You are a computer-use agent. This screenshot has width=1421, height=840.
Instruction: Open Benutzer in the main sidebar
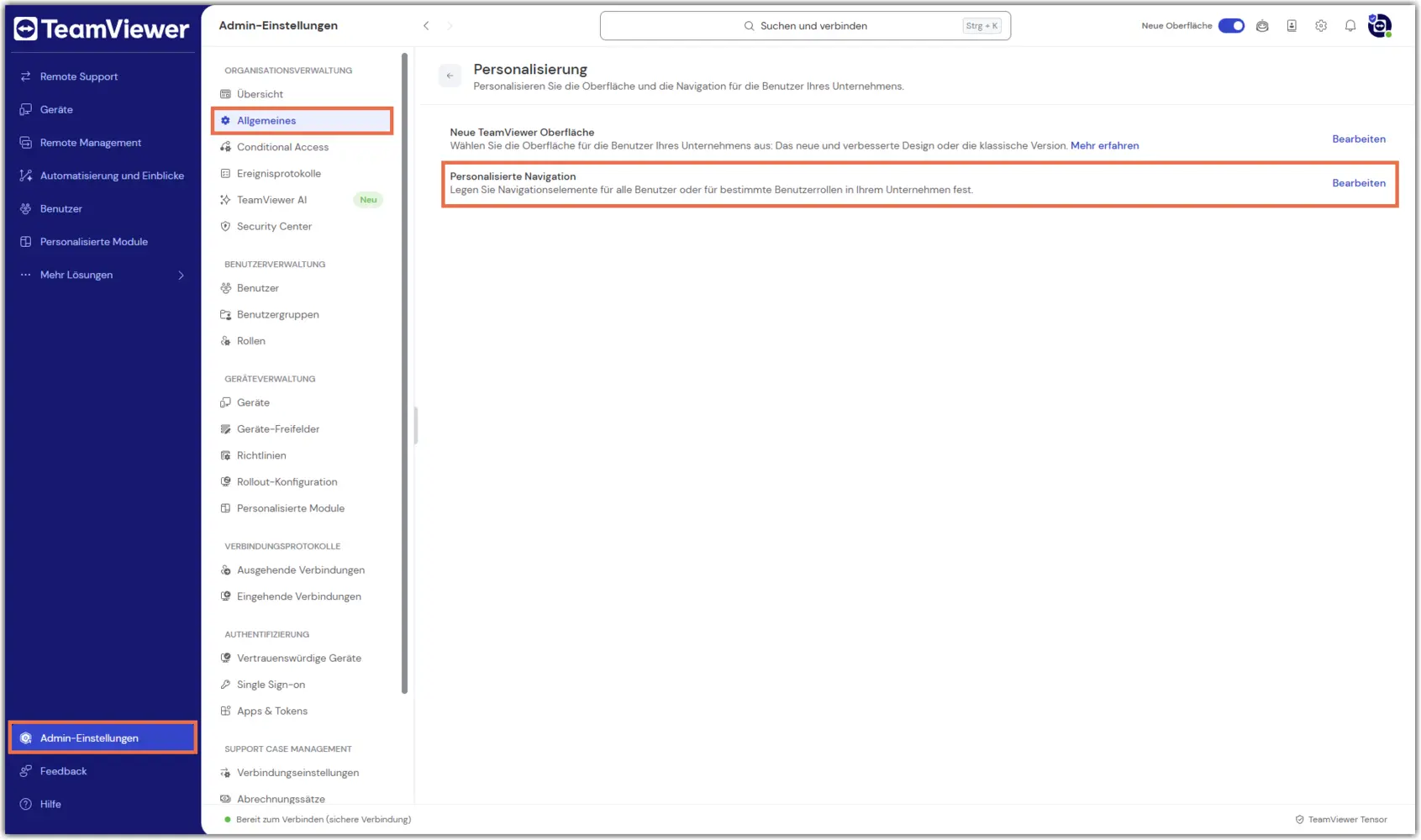(103, 208)
